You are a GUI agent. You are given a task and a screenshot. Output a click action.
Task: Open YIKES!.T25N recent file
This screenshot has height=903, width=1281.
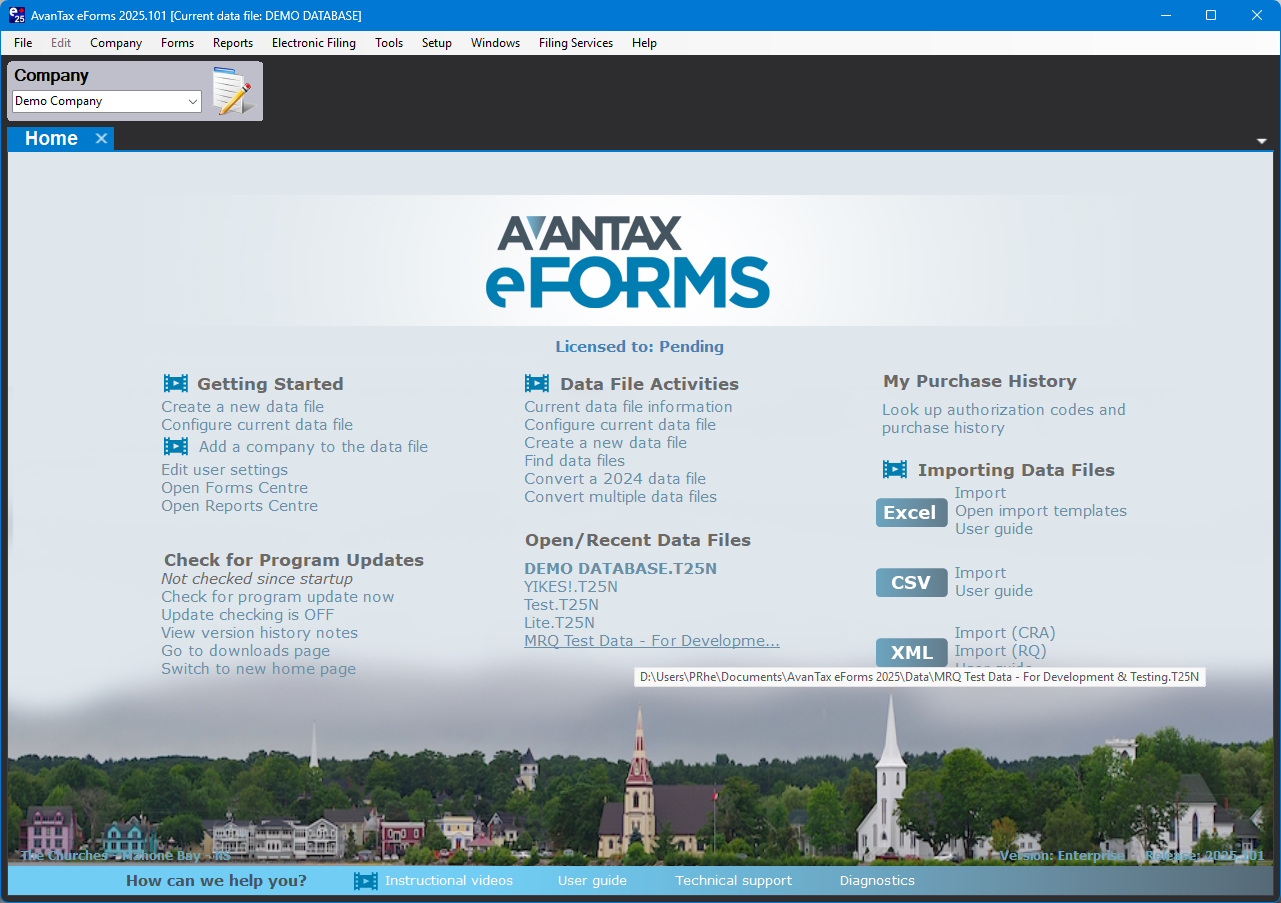click(571, 587)
